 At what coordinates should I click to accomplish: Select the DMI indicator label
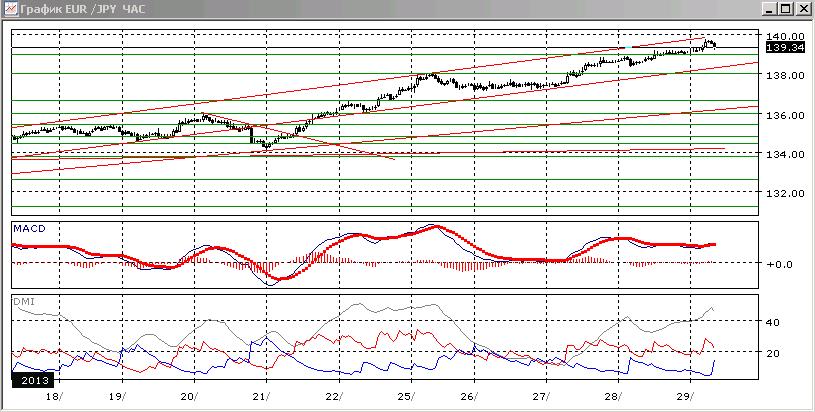(21, 301)
